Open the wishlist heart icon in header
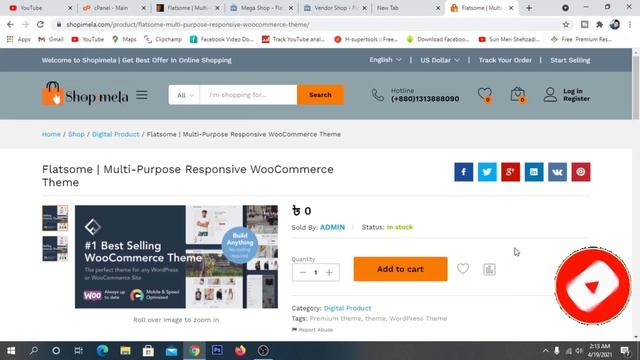This screenshot has width=640, height=360. (485, 95)
